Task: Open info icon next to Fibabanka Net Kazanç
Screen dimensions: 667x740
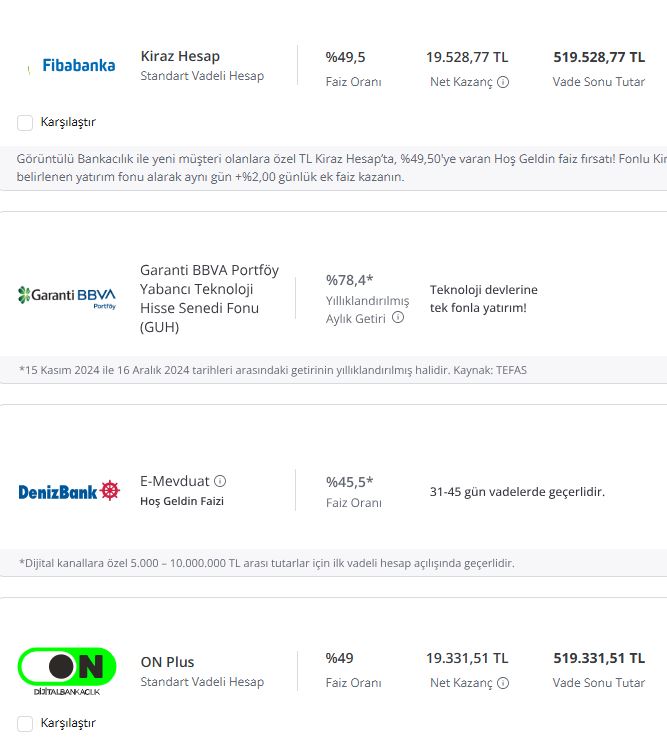Action: [x=503, y=82]
